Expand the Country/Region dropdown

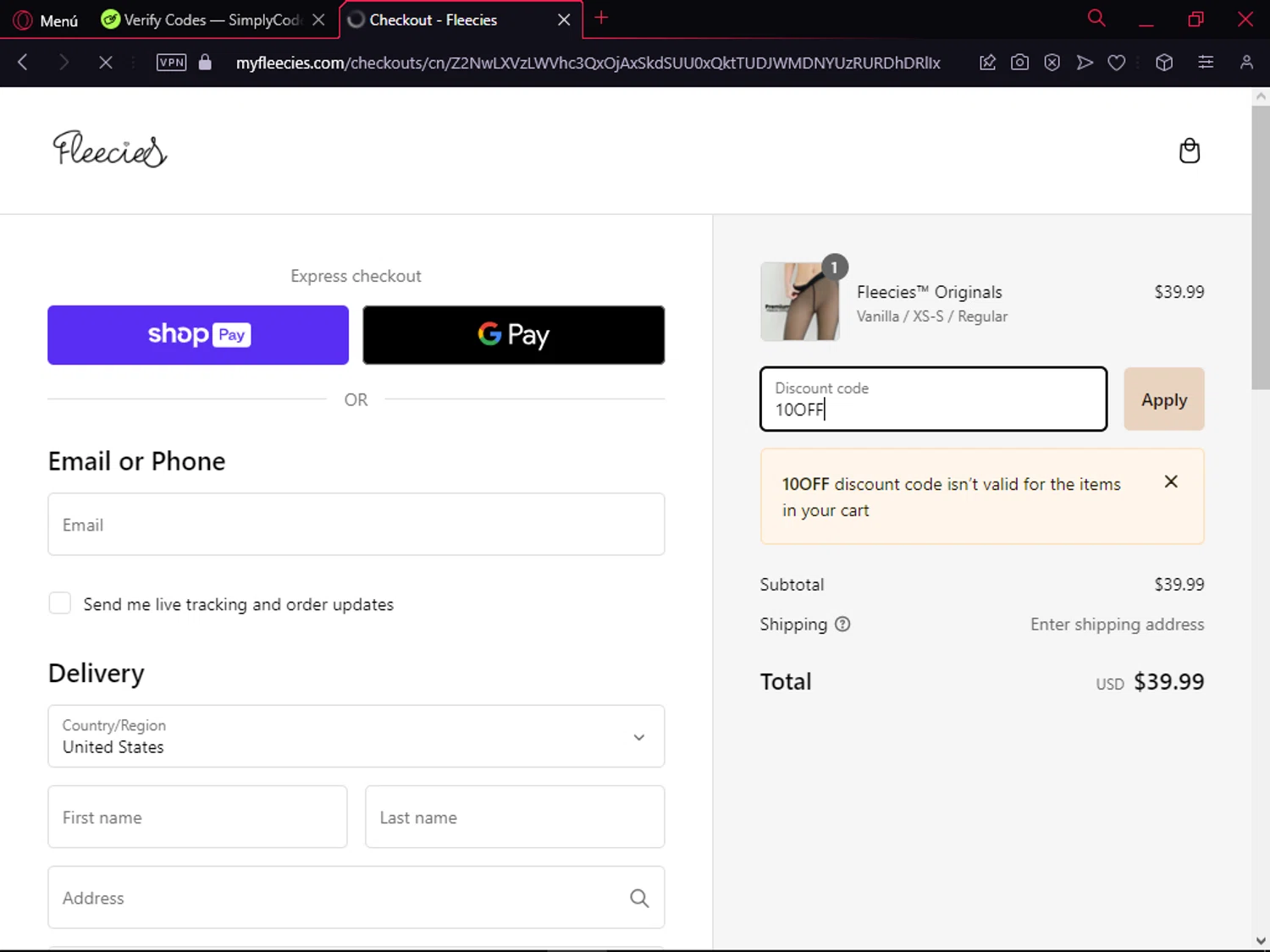click(x=356, y=736)
